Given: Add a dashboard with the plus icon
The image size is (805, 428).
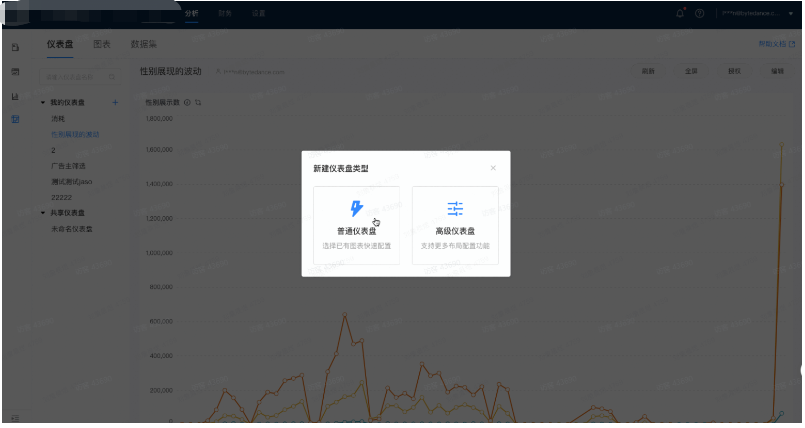Looking at the screenshot, I should click(115, 103).
